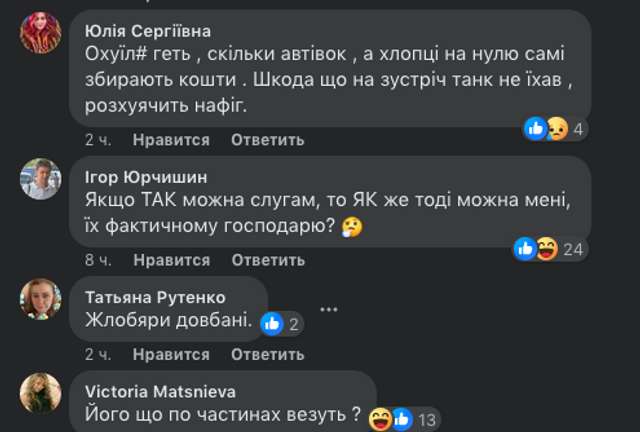The width and height of the screenshot is (640, 432).
Task: View the 24 reactions on Ігор Юрчишин's comment
Action: coord(548,249)
